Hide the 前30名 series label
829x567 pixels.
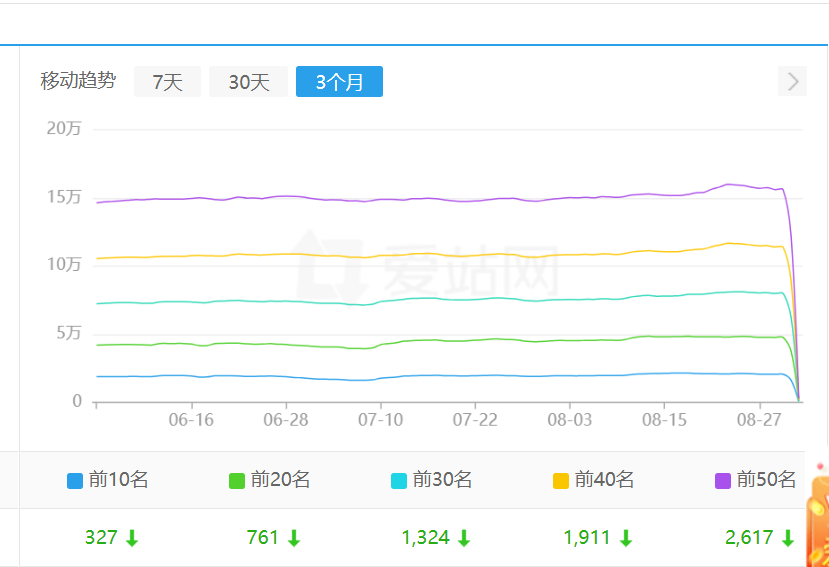click(x=442, y=480)
